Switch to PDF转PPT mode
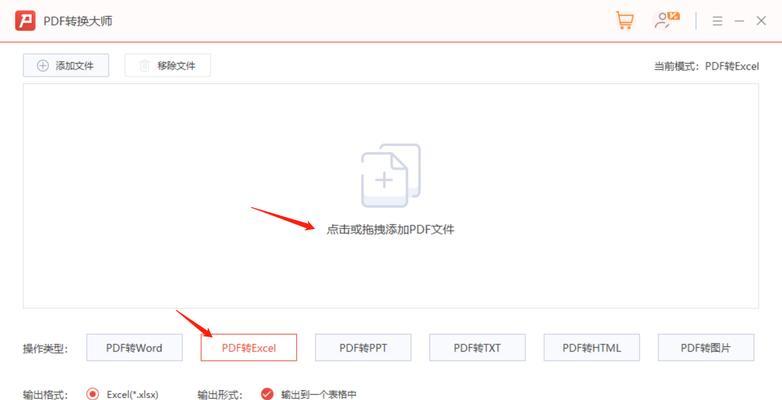Viewport: 782px width, 400px height. [x=363, y=348]
